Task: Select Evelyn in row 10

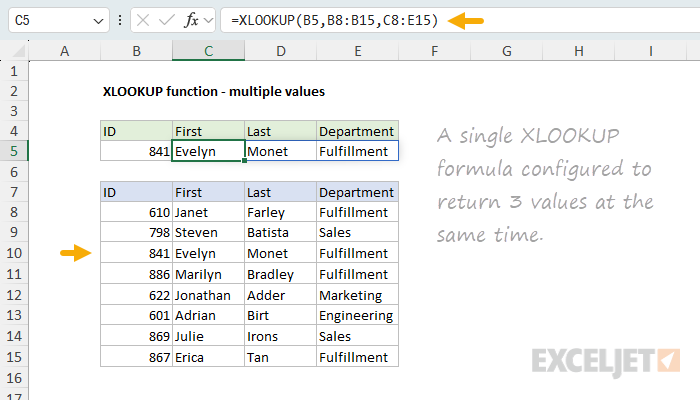Action: point(208,253)
